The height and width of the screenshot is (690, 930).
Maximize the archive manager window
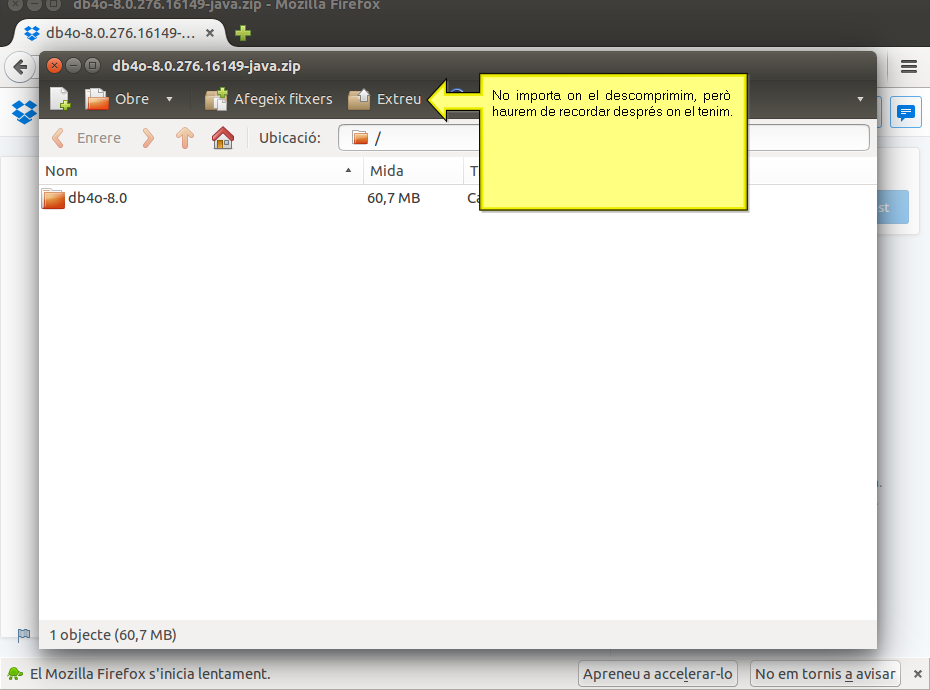pos(92,65)
